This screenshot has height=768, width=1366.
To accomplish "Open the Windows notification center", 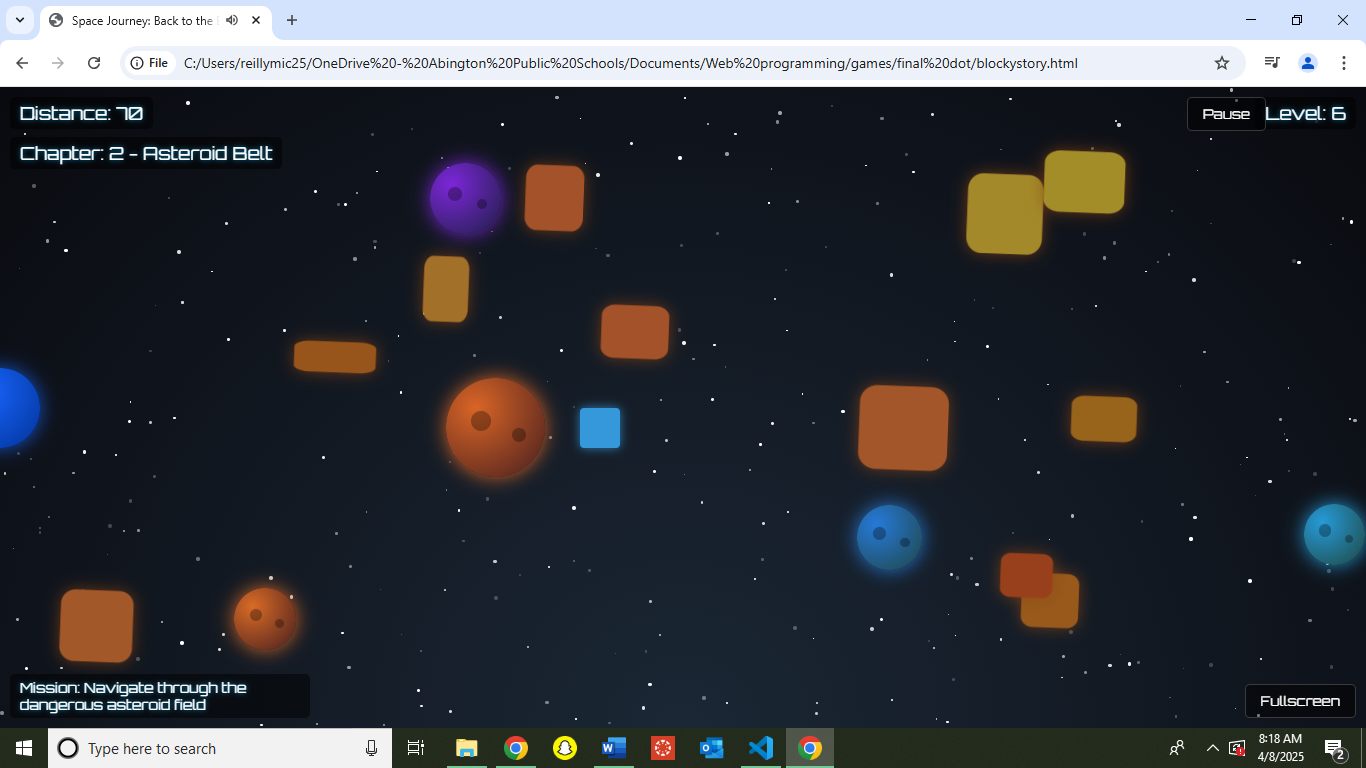I will pos(1334,748).
